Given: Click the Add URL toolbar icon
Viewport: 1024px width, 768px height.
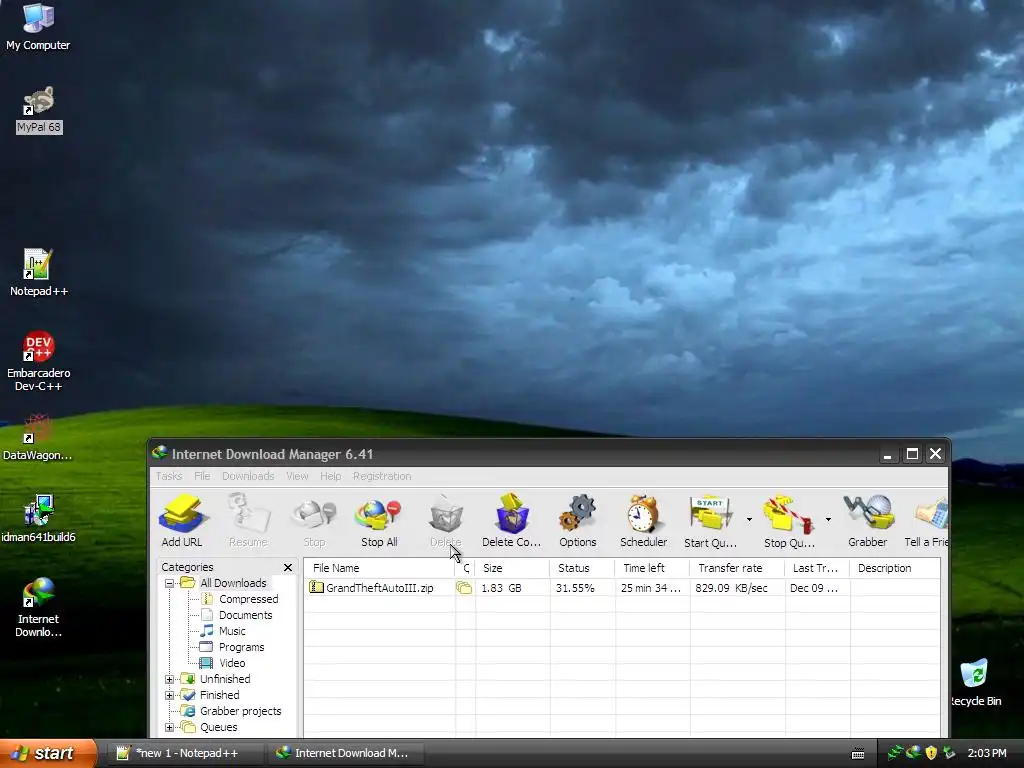Looking at the screenshot, I should point(182,520).
